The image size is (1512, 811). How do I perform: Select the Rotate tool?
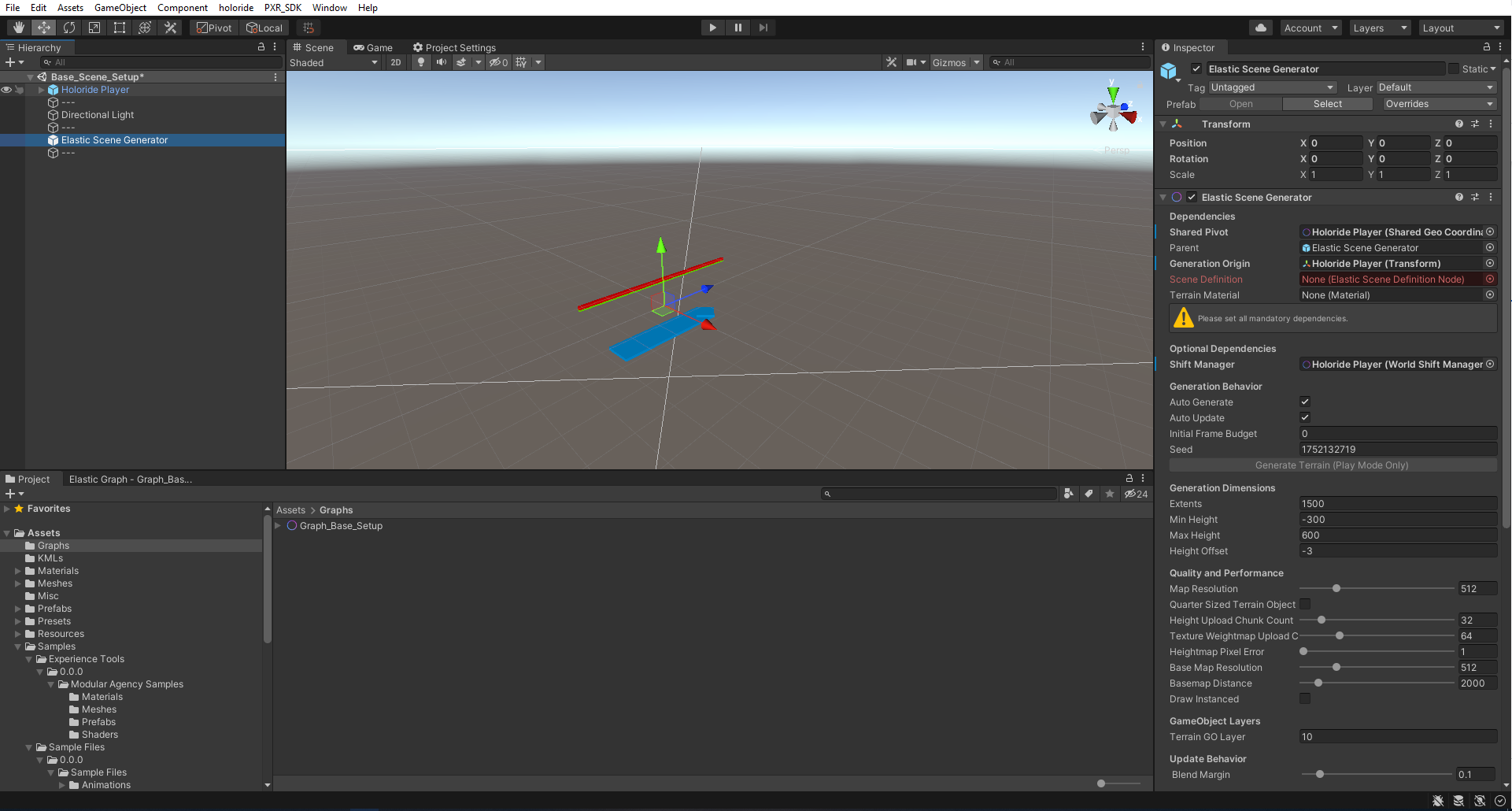(x=69, y=28)
